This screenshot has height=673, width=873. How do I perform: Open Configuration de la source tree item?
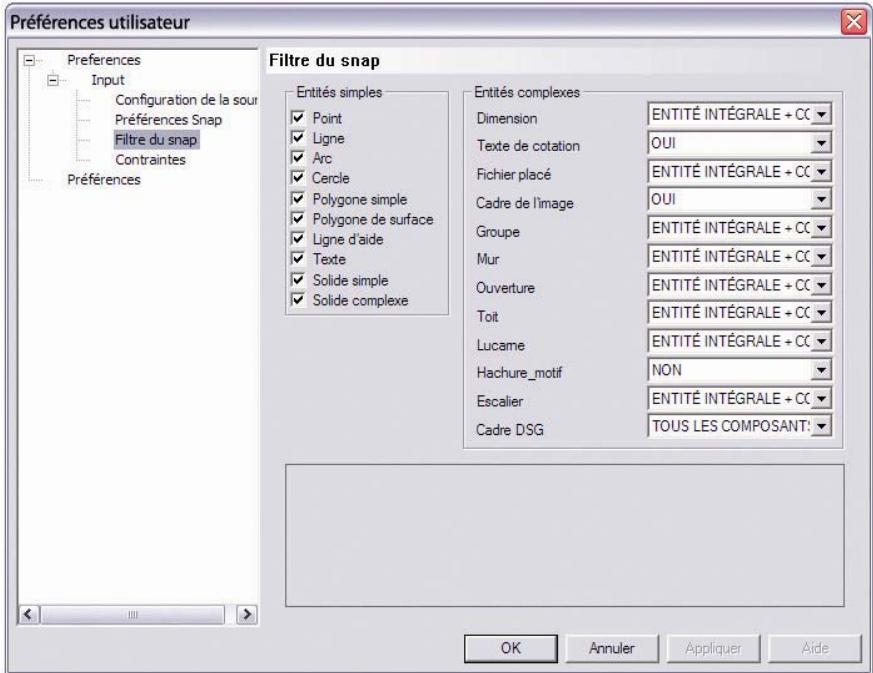click(x=187, y=100)
